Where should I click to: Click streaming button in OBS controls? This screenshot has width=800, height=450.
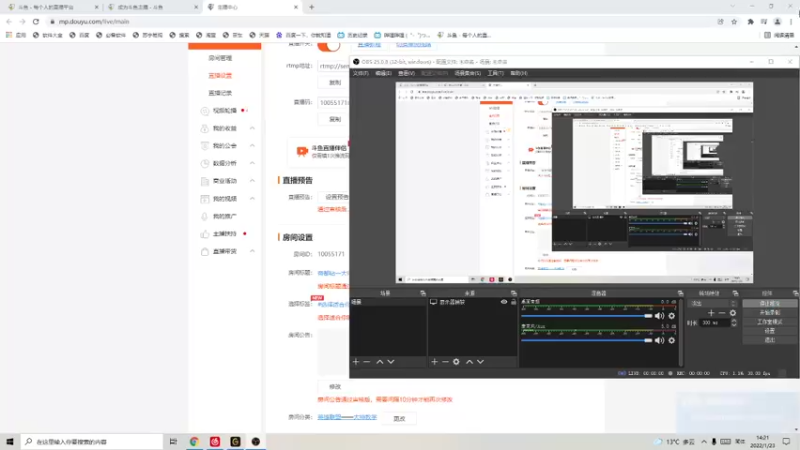[769, 304]
